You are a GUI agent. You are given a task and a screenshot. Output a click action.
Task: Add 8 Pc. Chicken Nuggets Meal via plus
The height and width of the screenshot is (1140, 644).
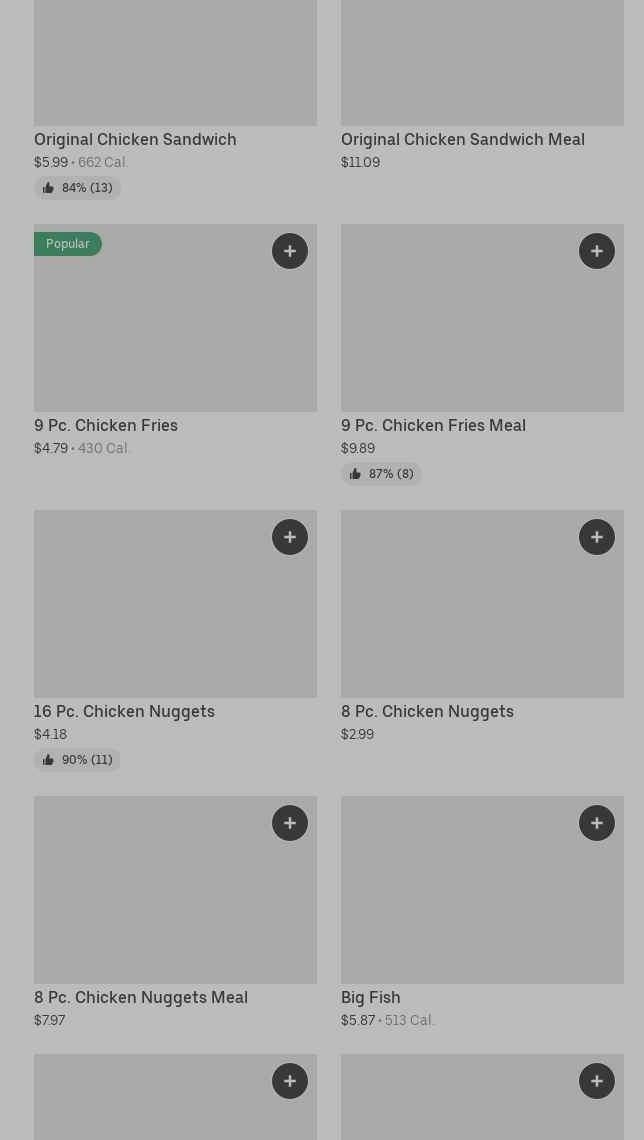pos(290,823)
